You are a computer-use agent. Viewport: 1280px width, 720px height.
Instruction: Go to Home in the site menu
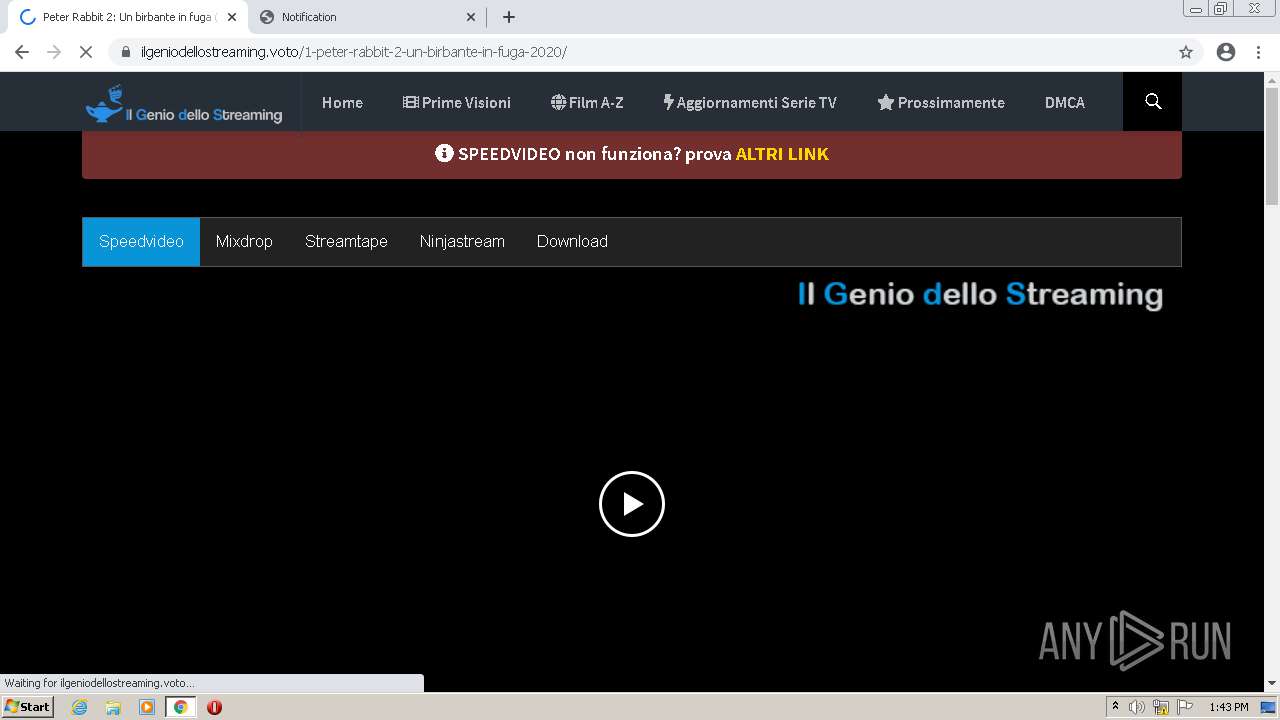342,102
